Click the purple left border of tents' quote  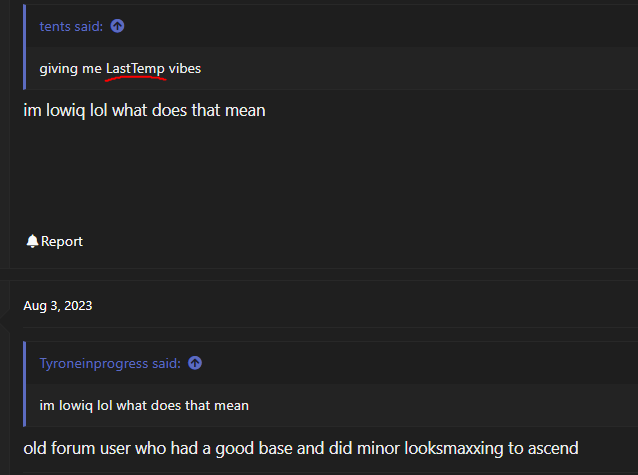25,47
